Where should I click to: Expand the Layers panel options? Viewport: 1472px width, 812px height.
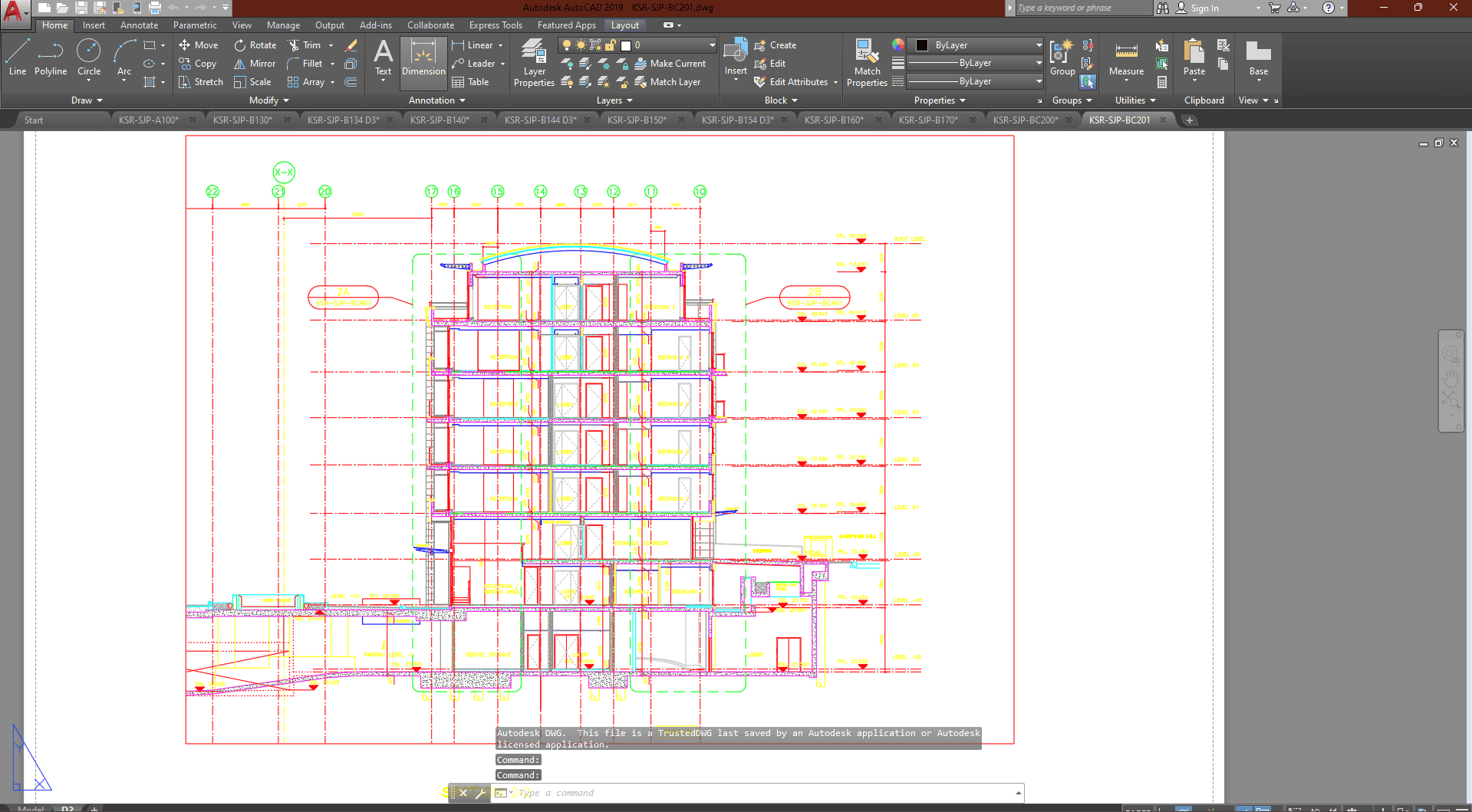click(614, 100)
